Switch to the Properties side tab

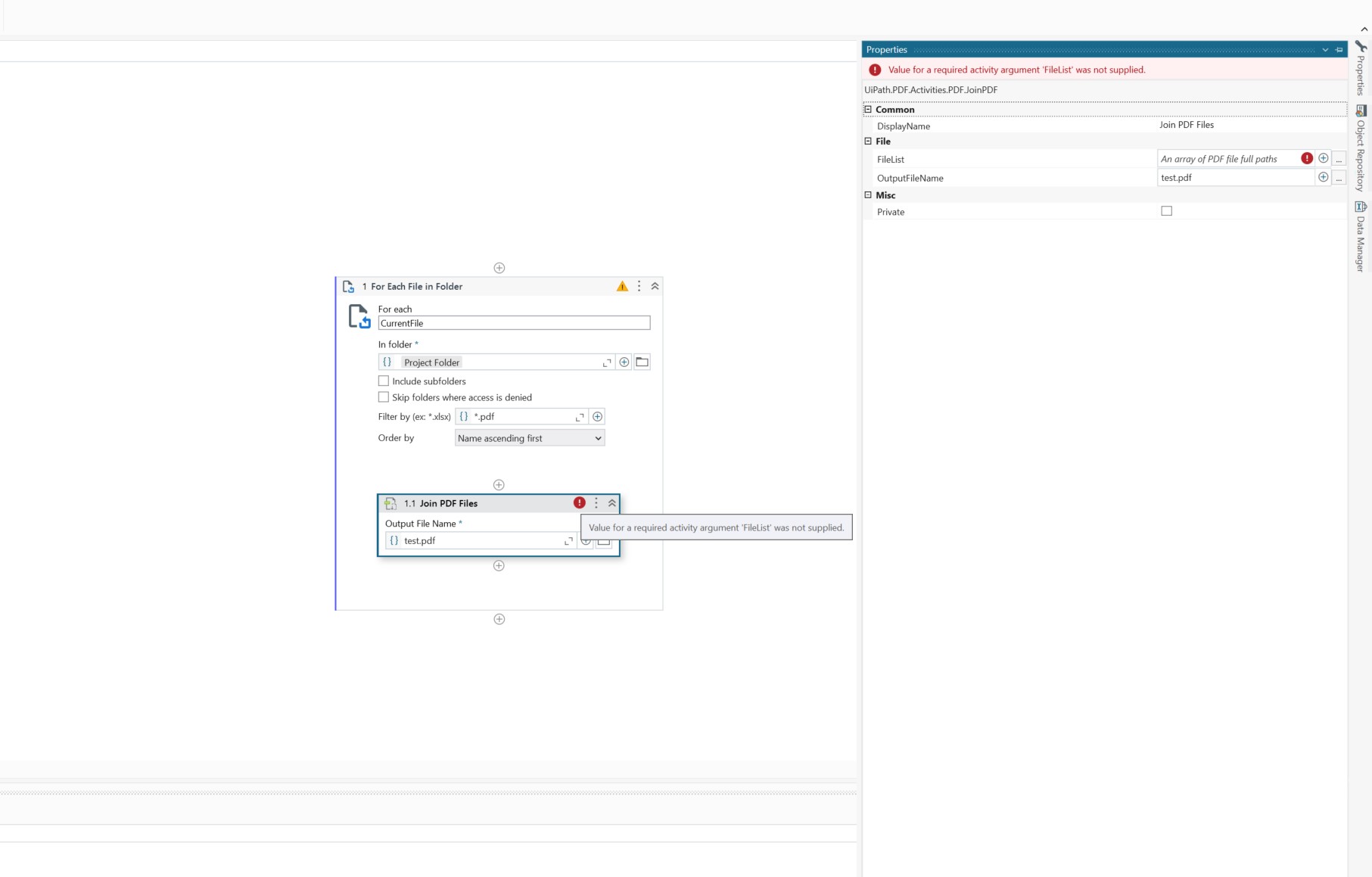[1360, 68]
